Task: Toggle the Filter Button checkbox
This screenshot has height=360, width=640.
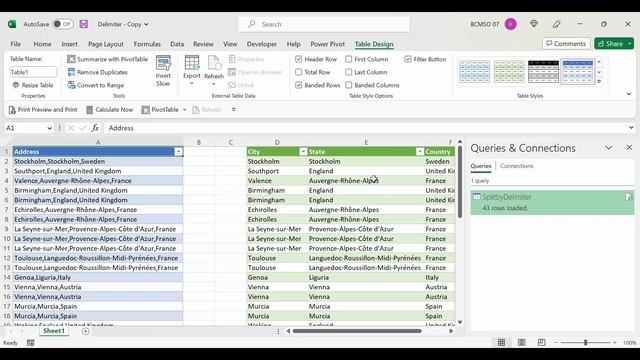Action: [x=408, y=59]
